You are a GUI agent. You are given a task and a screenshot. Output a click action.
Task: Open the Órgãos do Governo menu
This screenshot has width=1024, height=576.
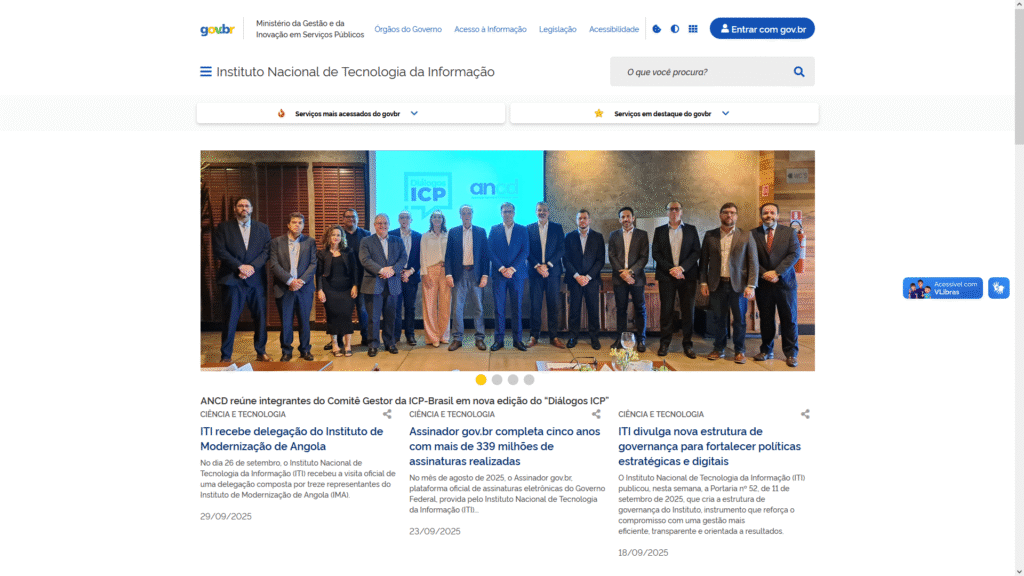pos(408,29)
